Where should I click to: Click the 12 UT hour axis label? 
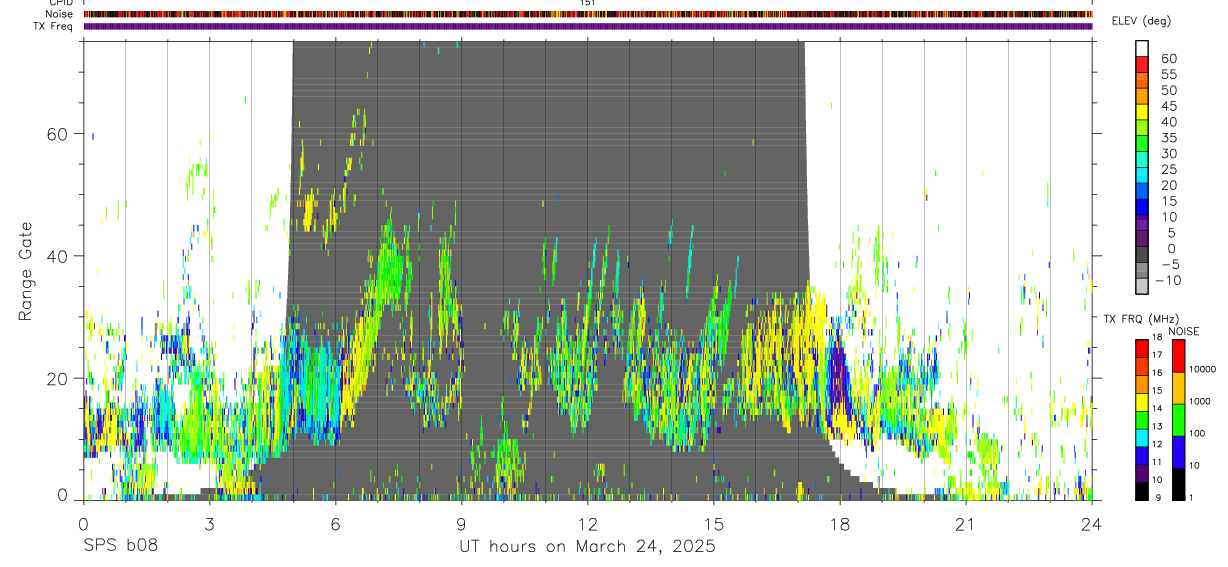pos(588,524)
